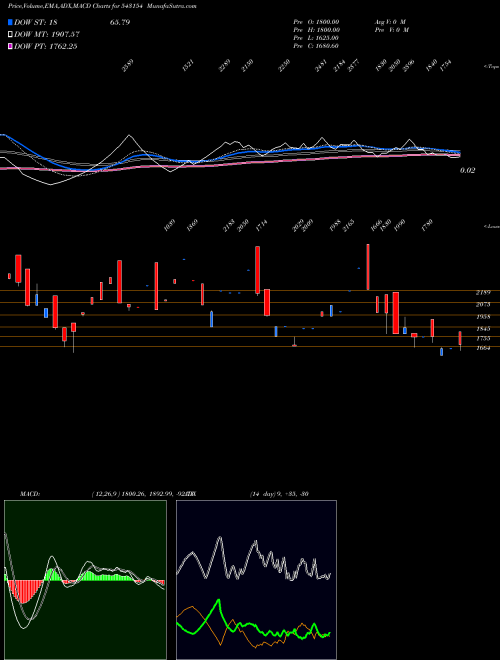The image size is (500, 660).
Task: Click the 'MACD:' panel heading
Action: [30, 494]
